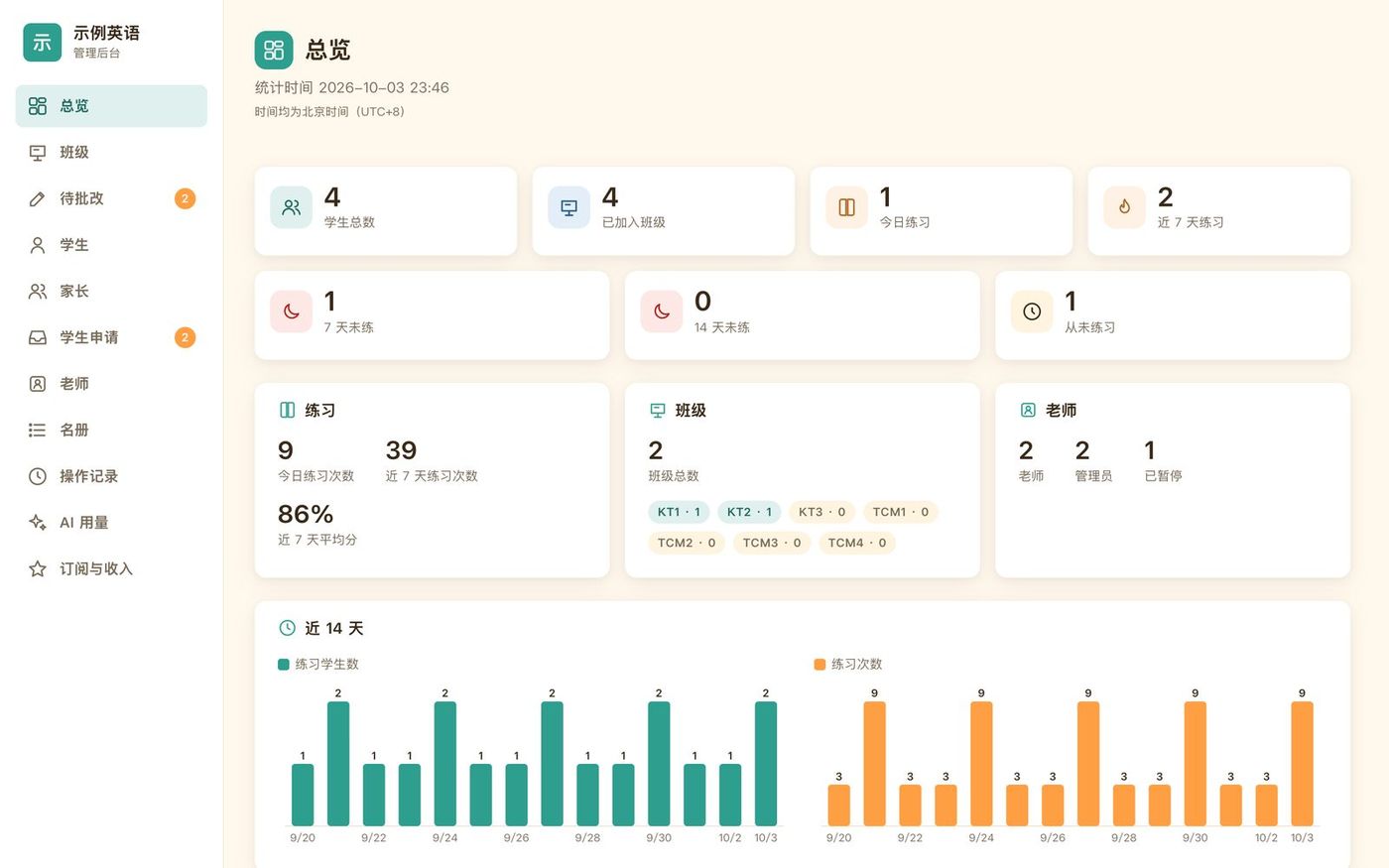Click the 学生申请 inbox icon in sidebar
This screenshot has height=868, width=1389.
tap(38, 337)
